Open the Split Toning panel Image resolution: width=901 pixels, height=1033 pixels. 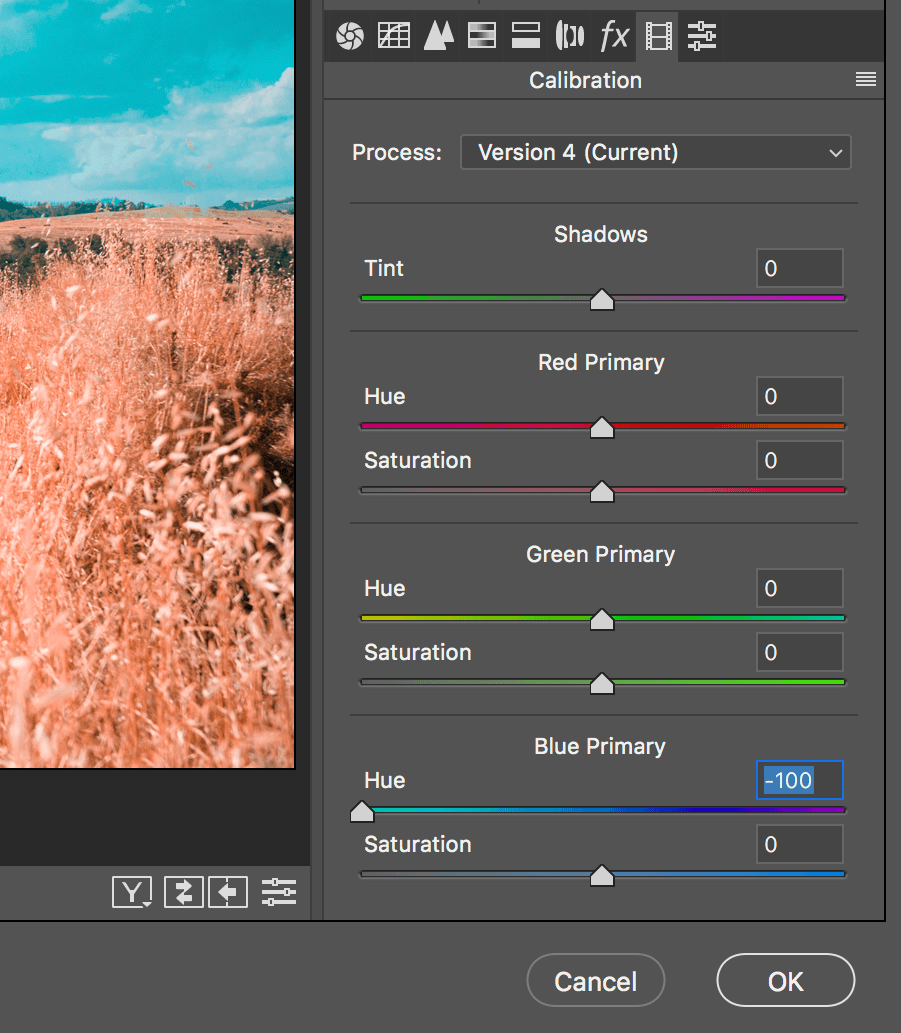pyautogui.click(x=525, y=36)
